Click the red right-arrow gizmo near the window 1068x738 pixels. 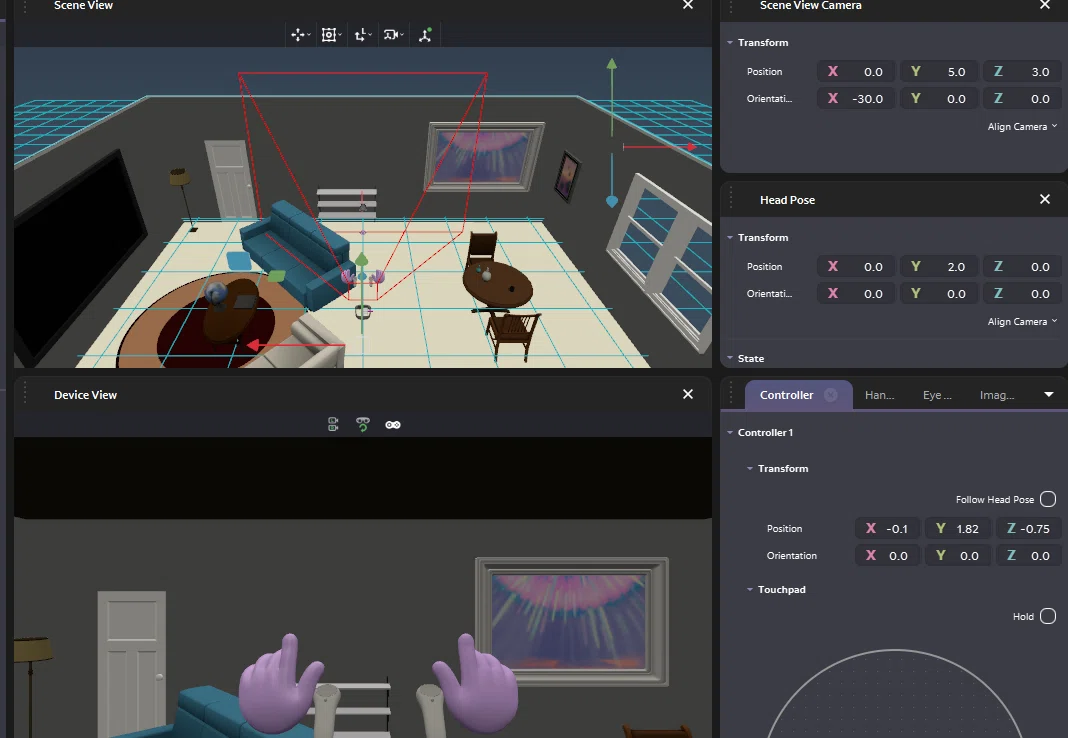pos(691,146)
